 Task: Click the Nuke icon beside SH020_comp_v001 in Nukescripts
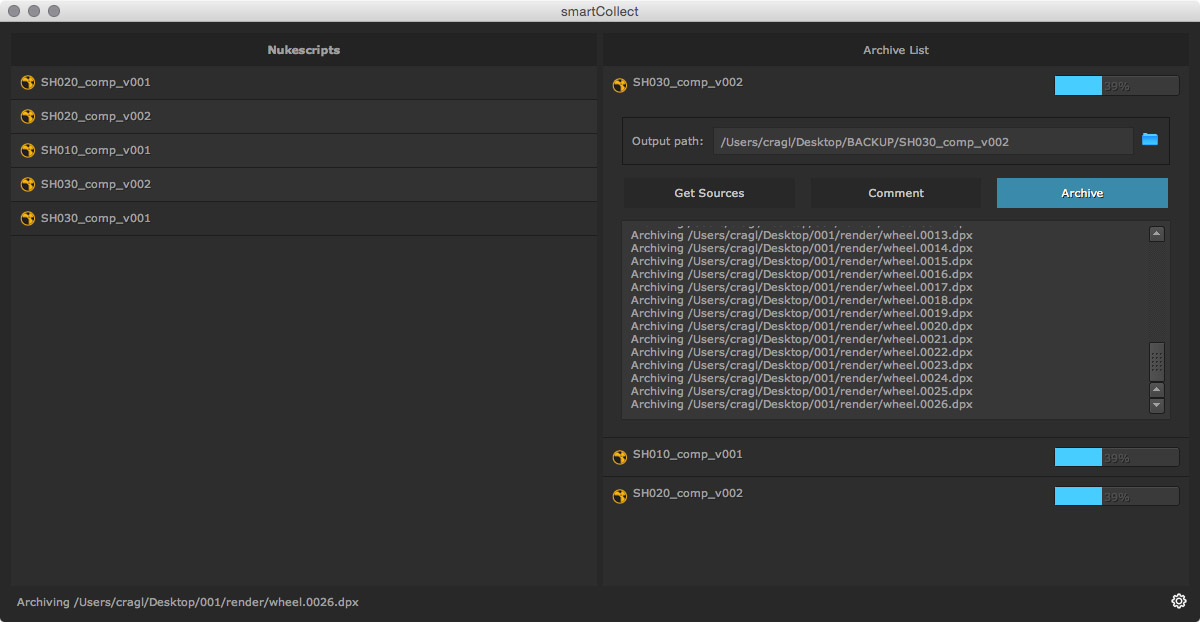point(28,83)
